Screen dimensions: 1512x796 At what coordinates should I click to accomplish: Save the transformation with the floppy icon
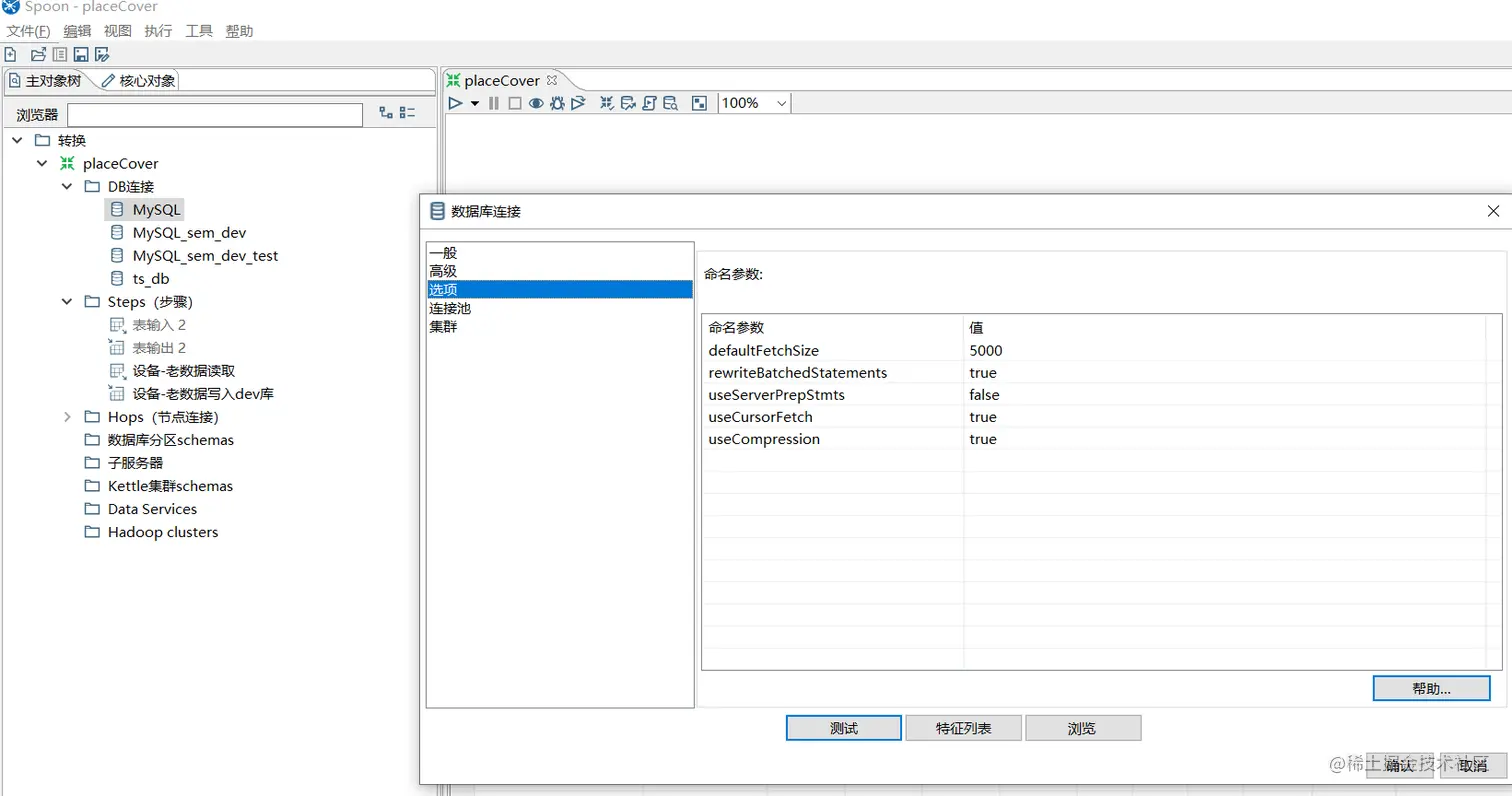[81, 54]
